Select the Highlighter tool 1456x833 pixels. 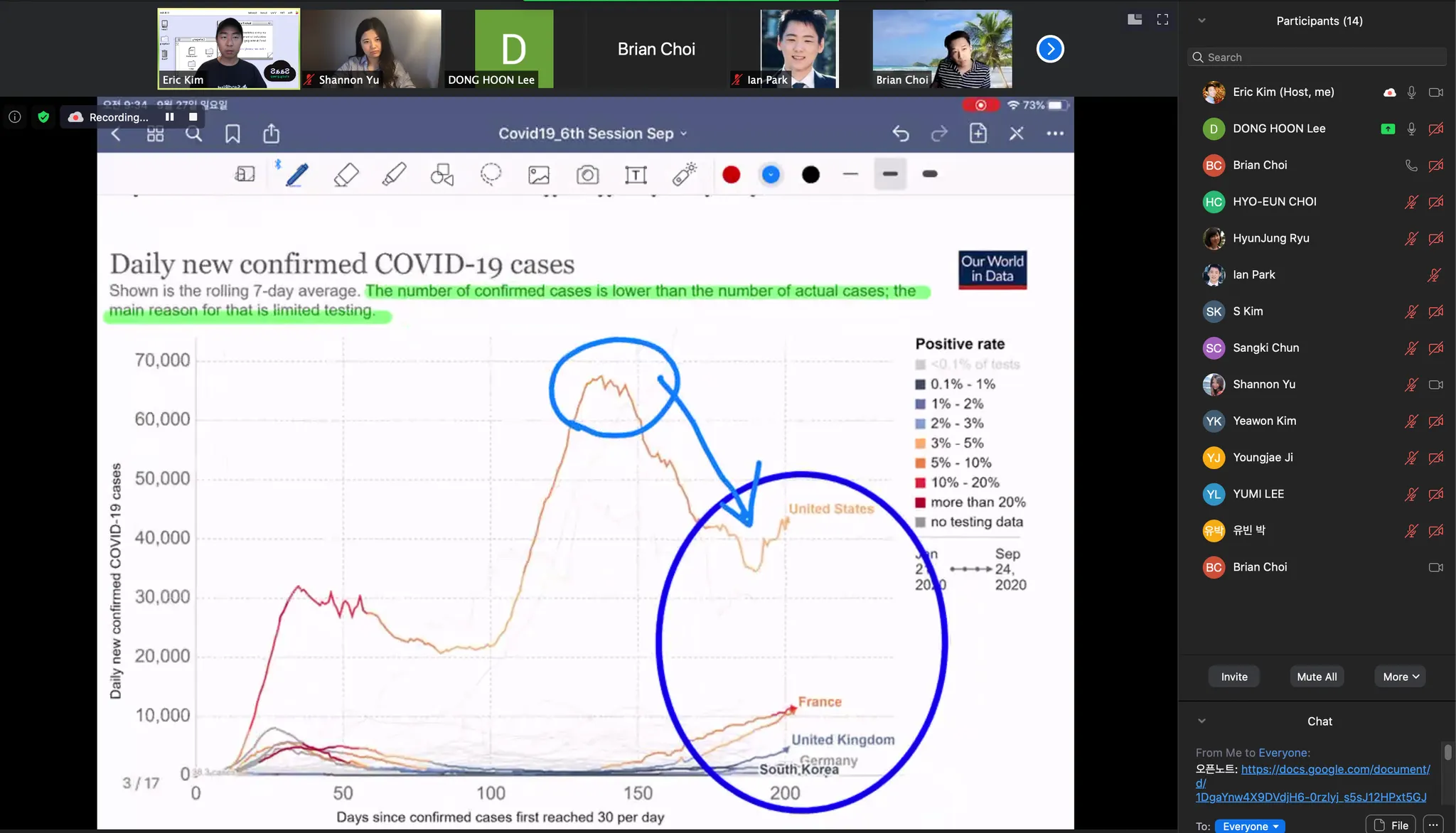tap(394, 175)
